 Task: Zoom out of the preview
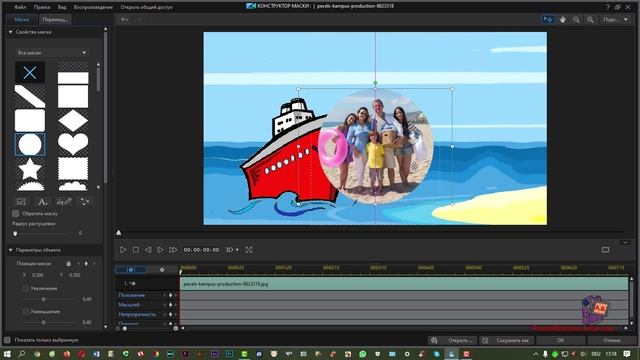(x=576, y=20)
